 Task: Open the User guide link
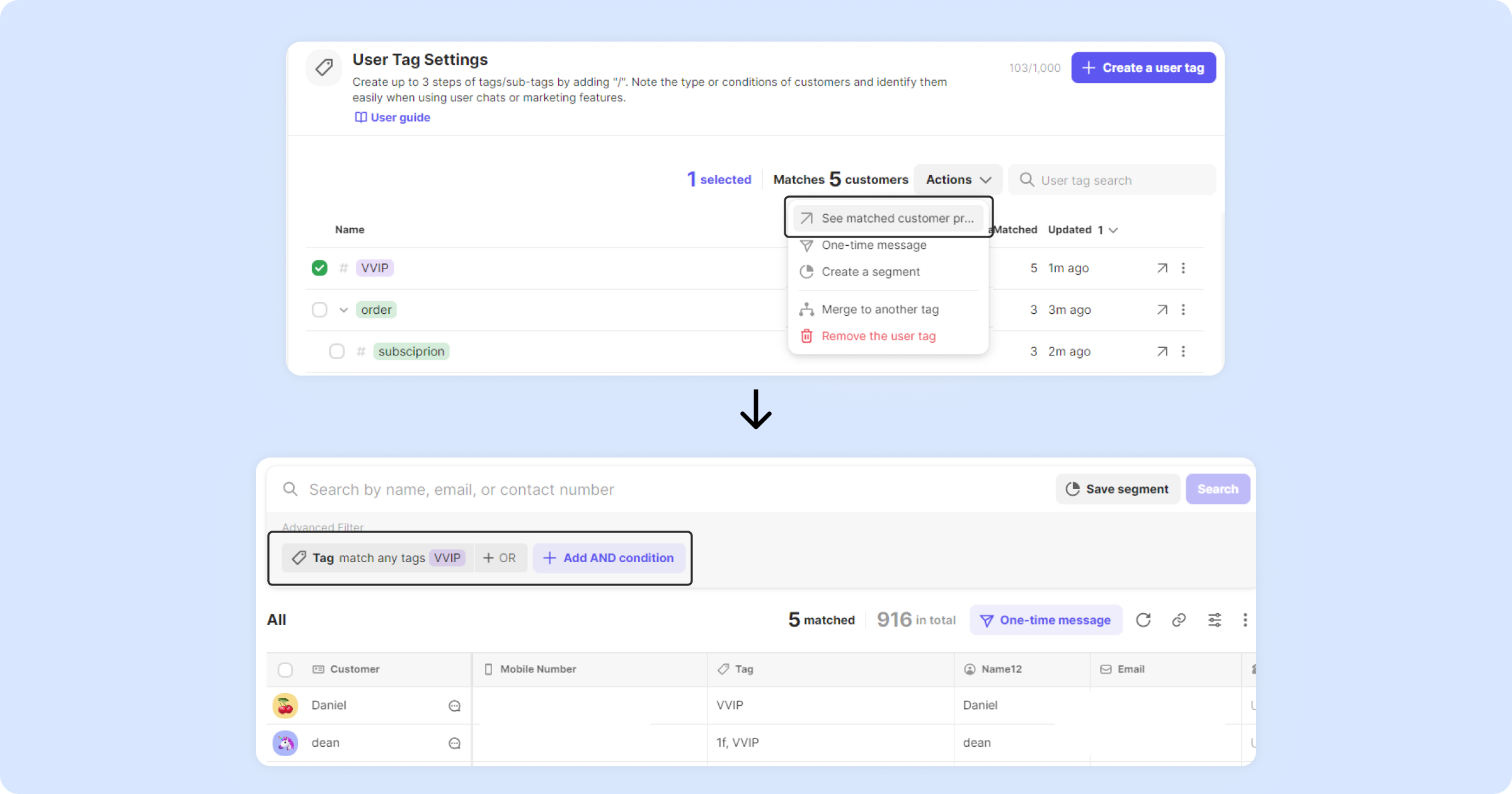click(x=392, y=118)
